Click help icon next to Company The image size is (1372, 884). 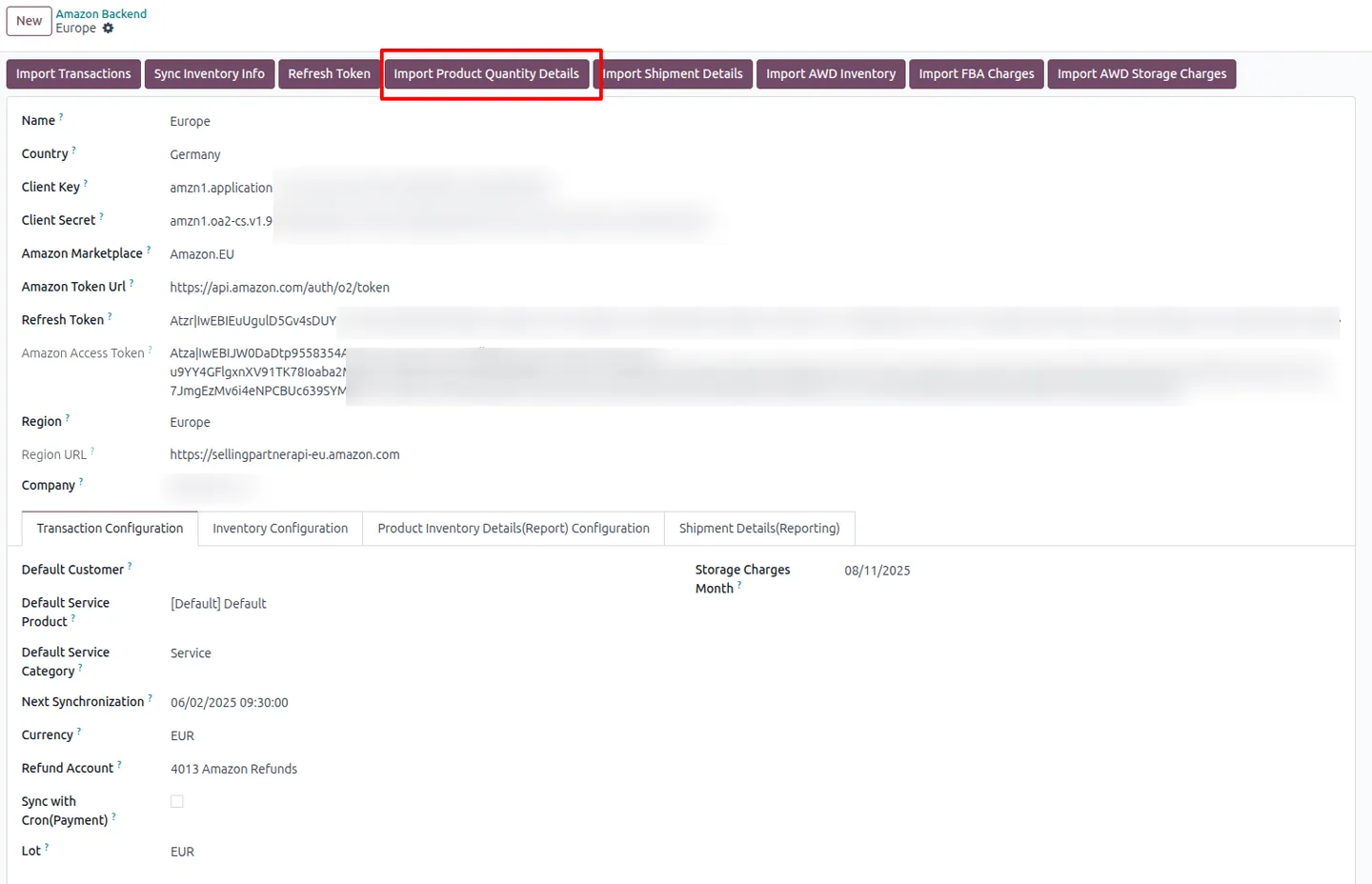81,482
